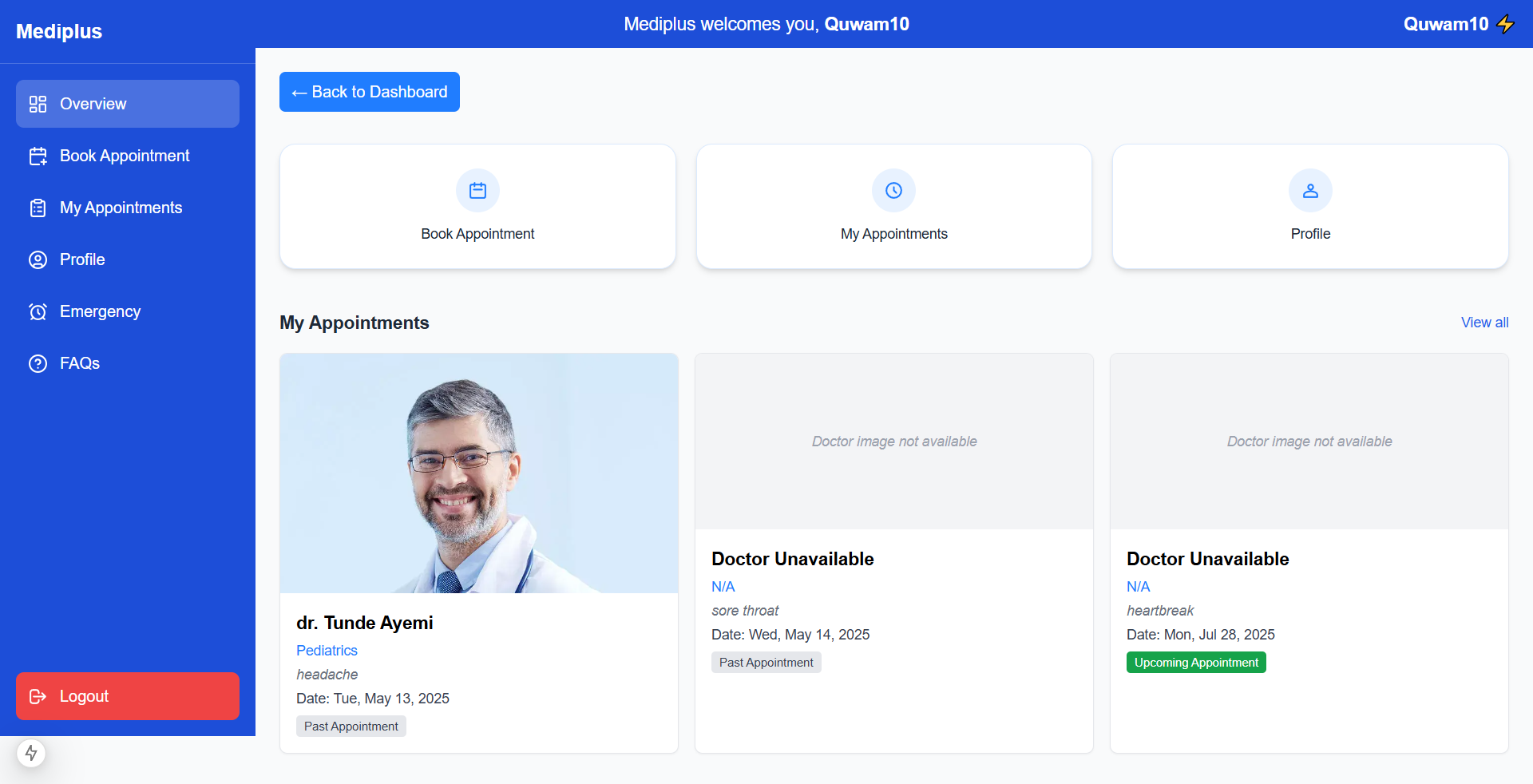Click the sore throat card image placeholder
Image resolution: width=1533 pixels, height=784 pixels.
[x=894, y=441]
